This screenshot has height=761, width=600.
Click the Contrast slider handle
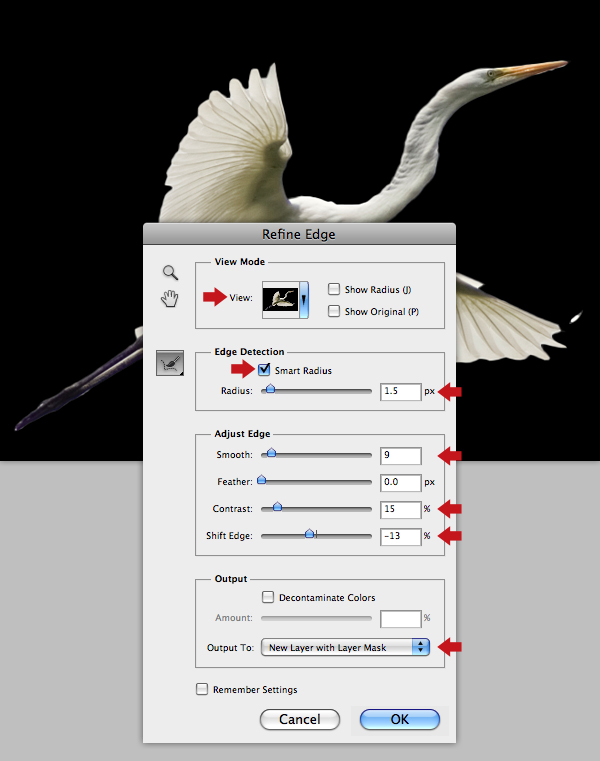(x=277, y=507)
